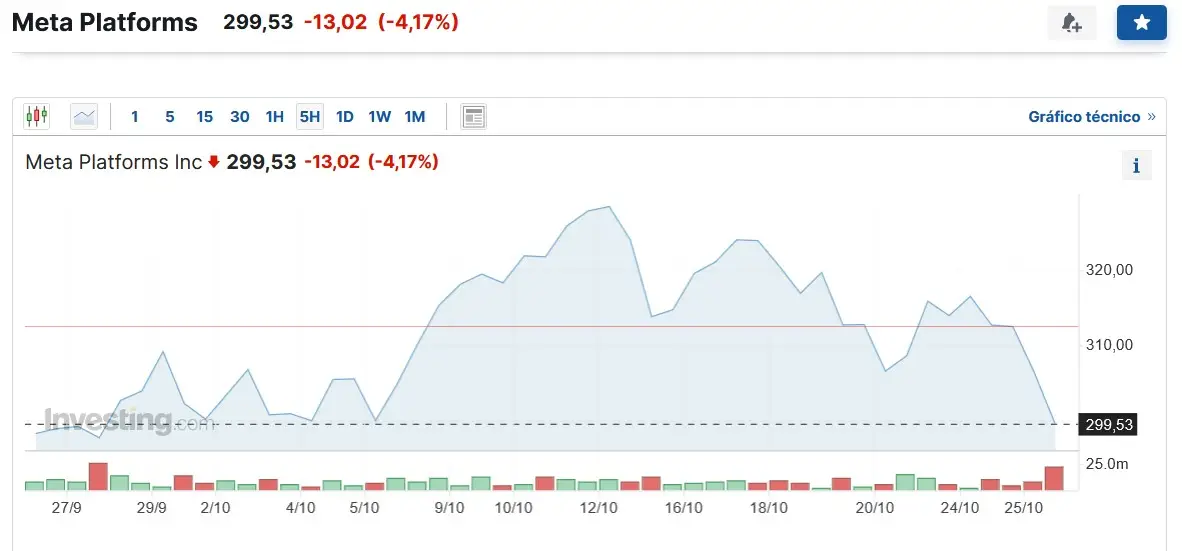Click the chevron next to Gráfico técnico
This screenshot has width=1182, height=551.
click(x=1151, y=116)
